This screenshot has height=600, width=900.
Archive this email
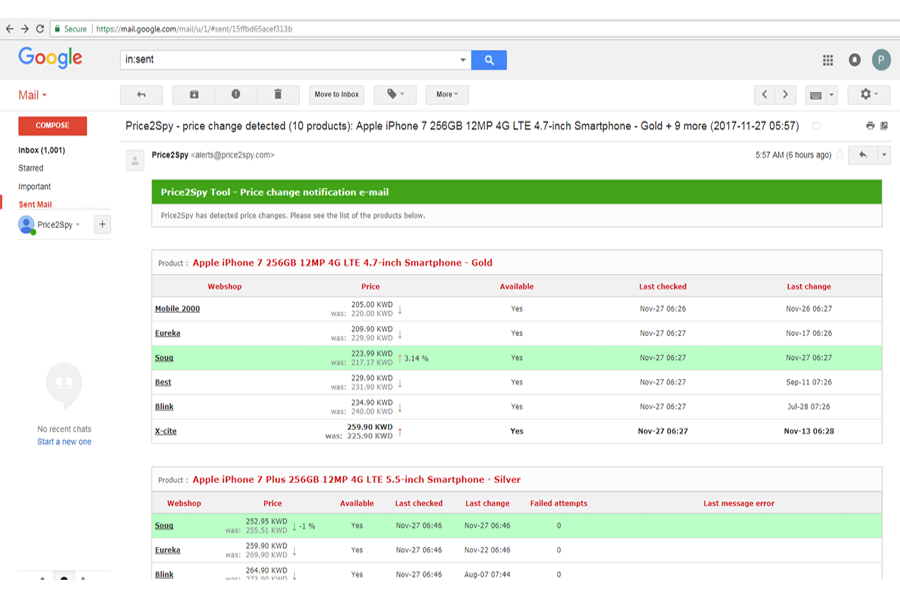click(x=194, y=95)
